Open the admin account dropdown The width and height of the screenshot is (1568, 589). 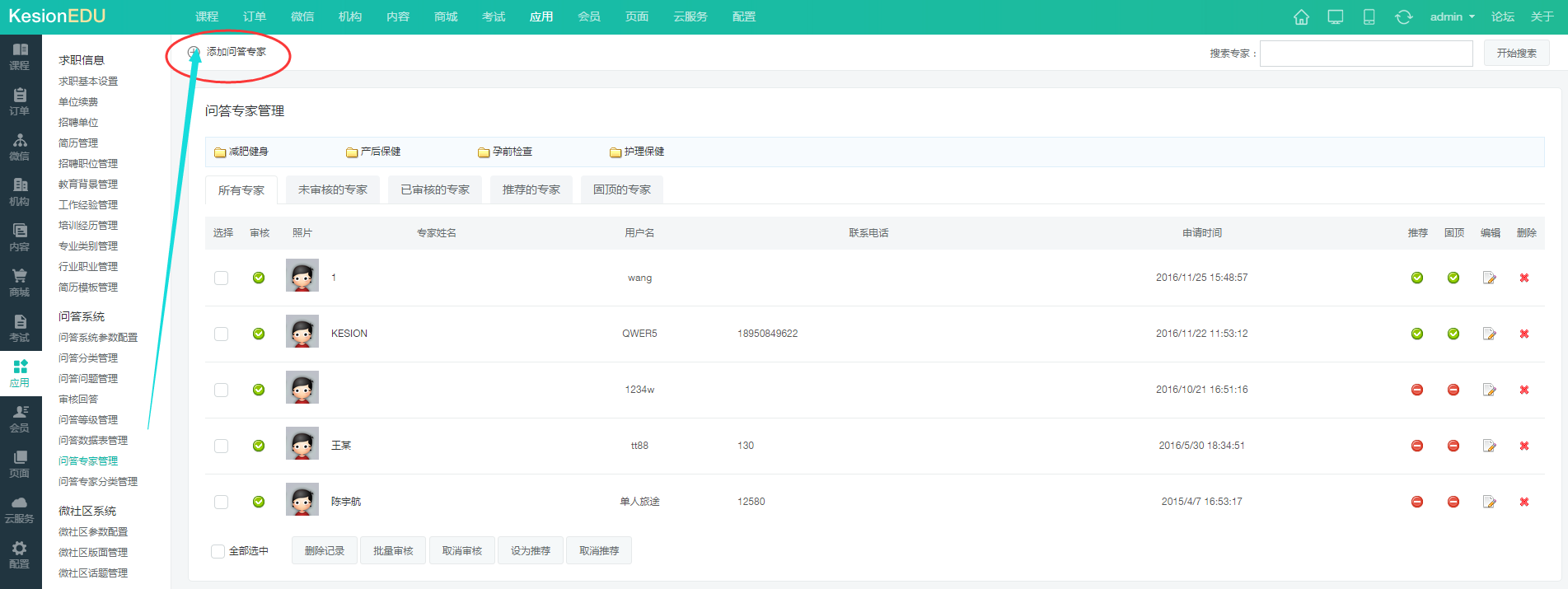(1452, 16)
